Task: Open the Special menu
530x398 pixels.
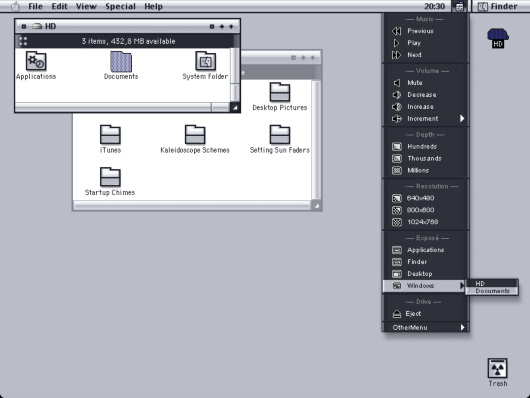Action: pyautogui.click(x=120, y=6)
